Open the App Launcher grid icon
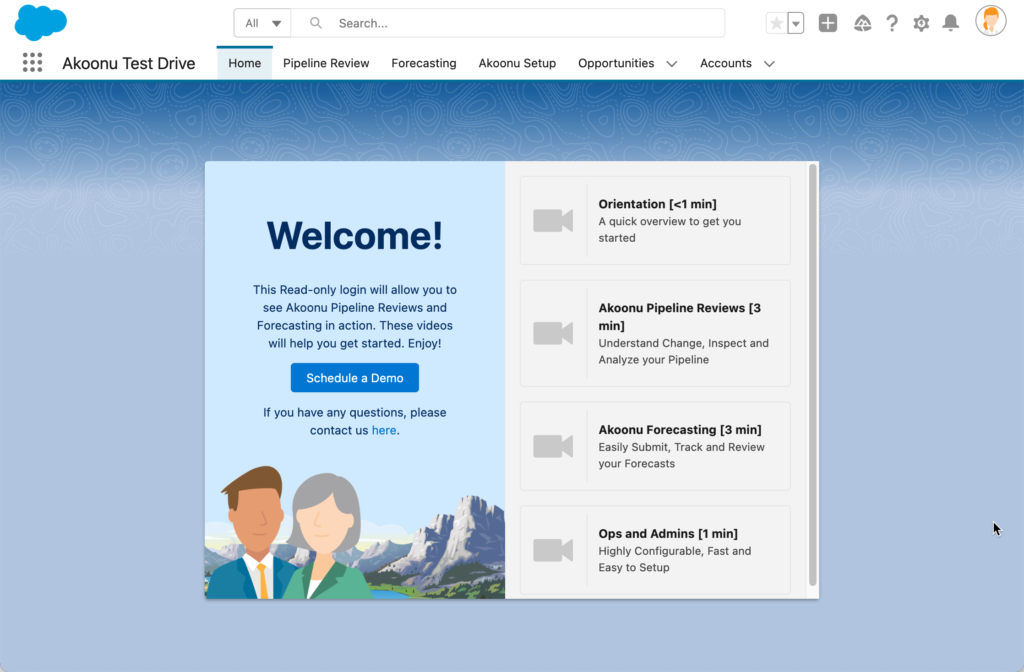Image resolution: width=1024 pixels, height=672 pixels. 32,63
